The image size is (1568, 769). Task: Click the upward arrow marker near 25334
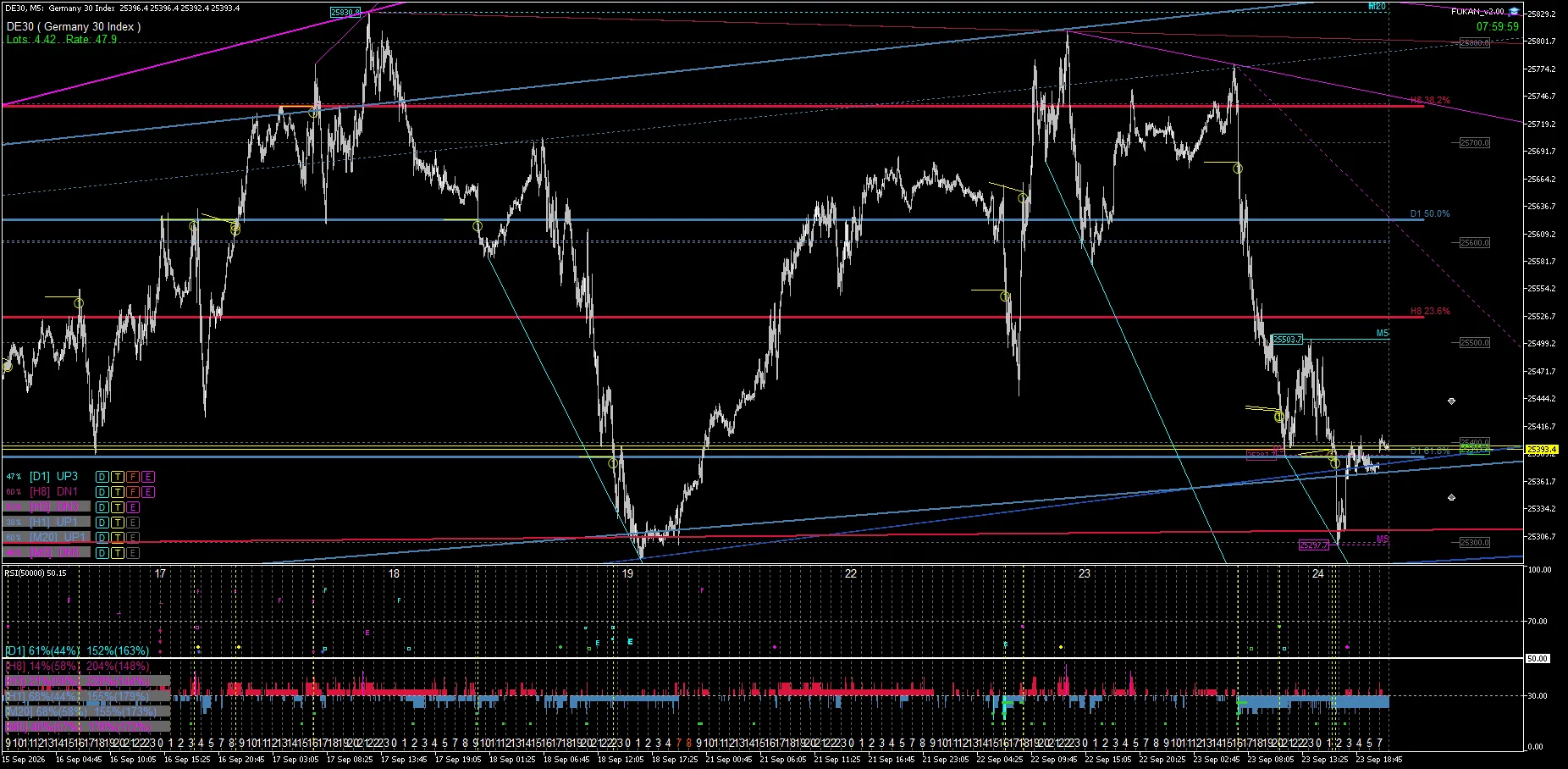click(x=1451, y=497)
